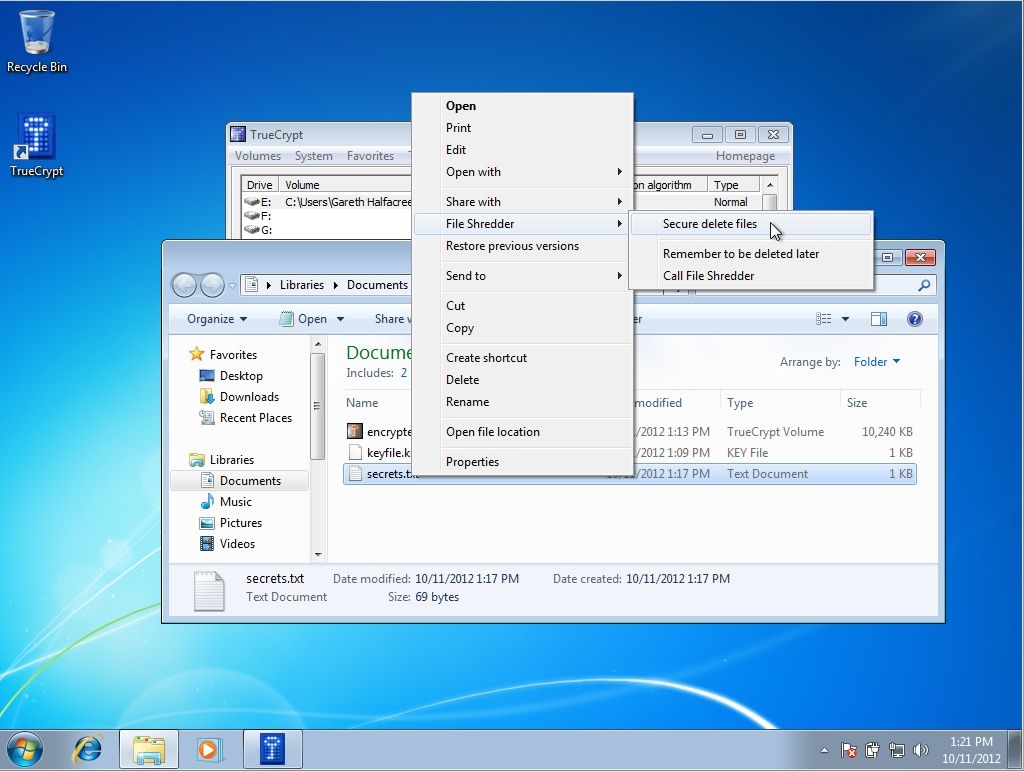The image size is (1024, 772).
Task: Open the TrueCrypt desktop shortcut icon
Action: point(37,136)
